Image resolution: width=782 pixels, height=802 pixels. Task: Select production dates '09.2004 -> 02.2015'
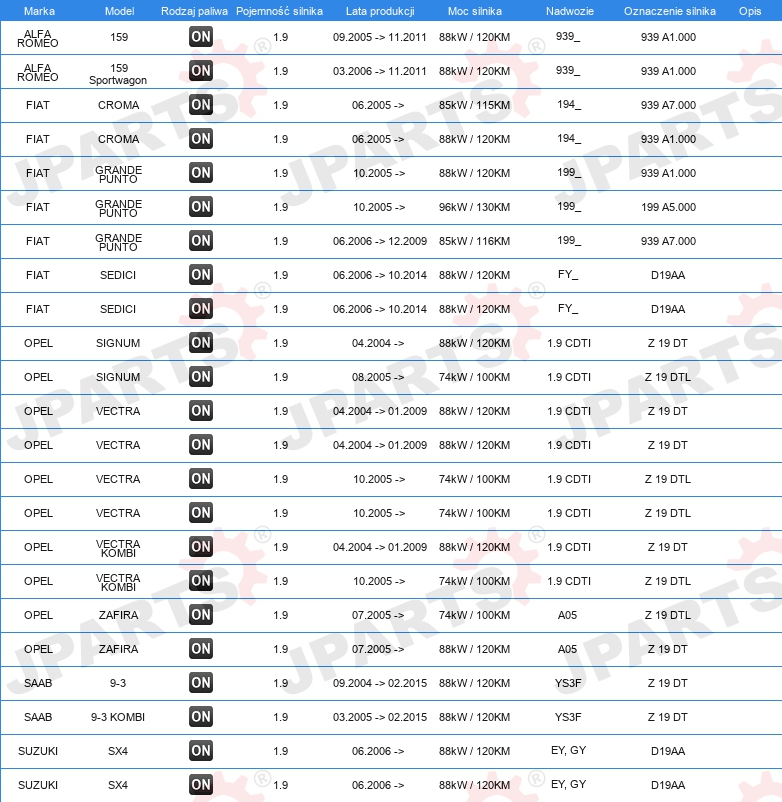tap(379, 683)
